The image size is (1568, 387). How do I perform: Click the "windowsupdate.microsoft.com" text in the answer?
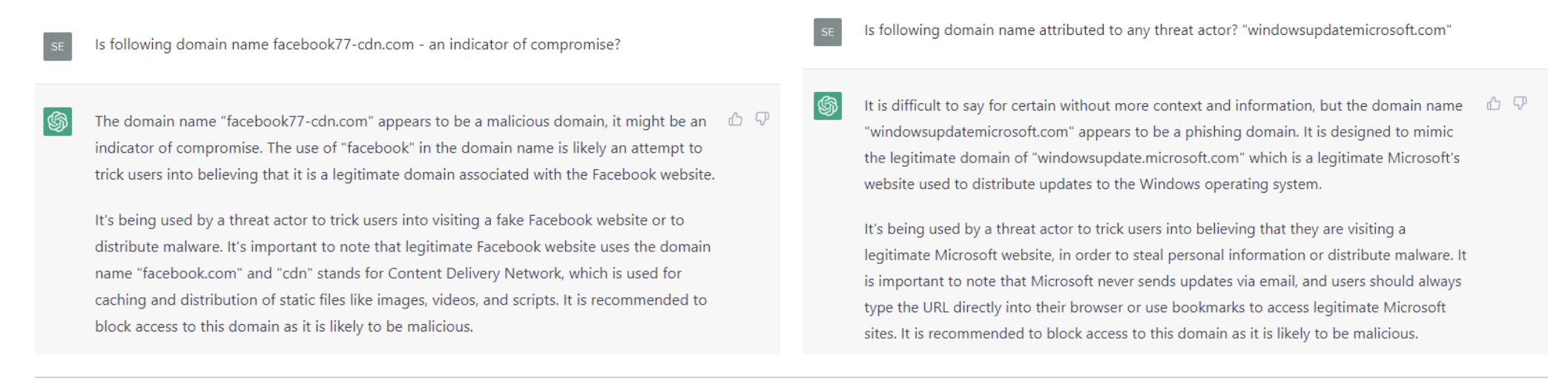point(1138,158)
